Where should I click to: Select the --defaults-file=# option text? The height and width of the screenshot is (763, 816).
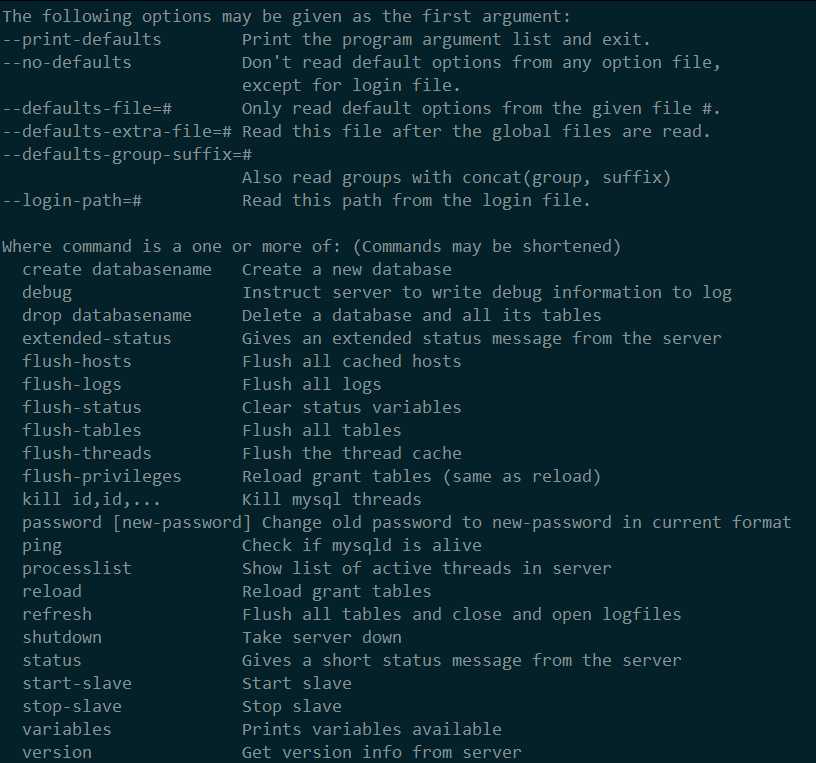[x=87, y=108]
